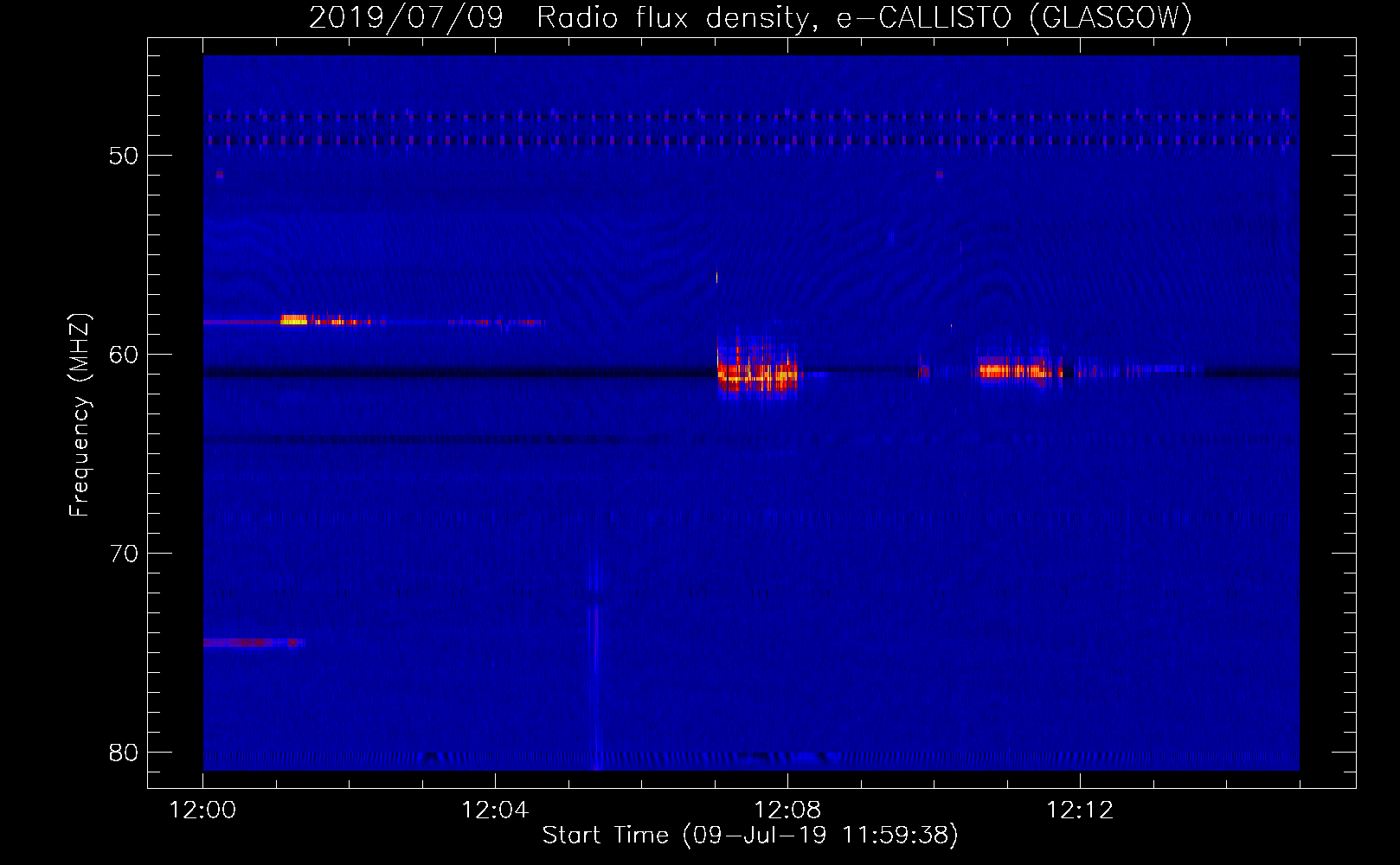Viewport: 1400px width, 865px height.
Task: Click the '60' frequency tick label
Action: (124, 355)
